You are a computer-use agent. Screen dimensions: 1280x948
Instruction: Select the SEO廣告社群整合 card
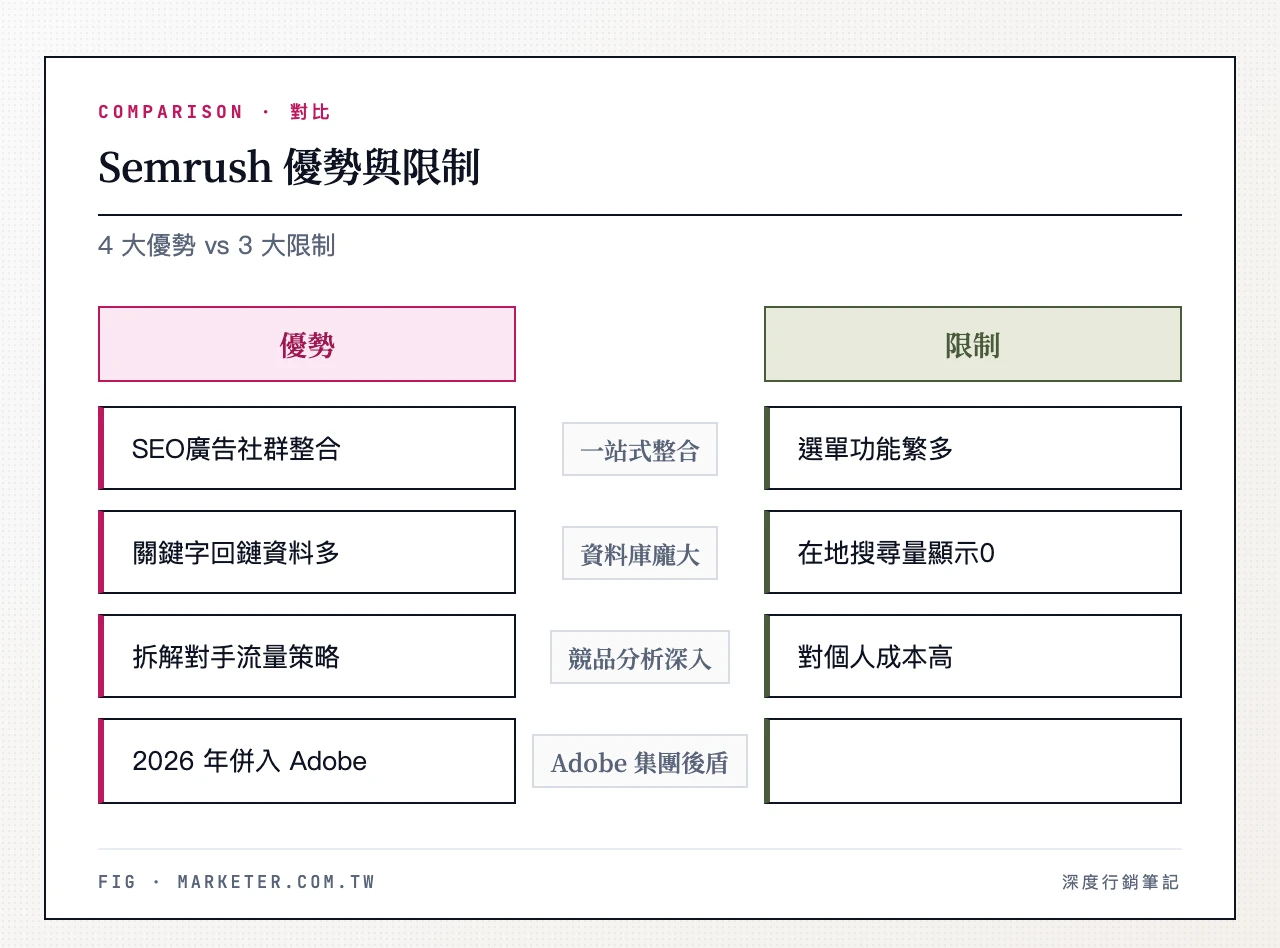[x=307, y=448]
